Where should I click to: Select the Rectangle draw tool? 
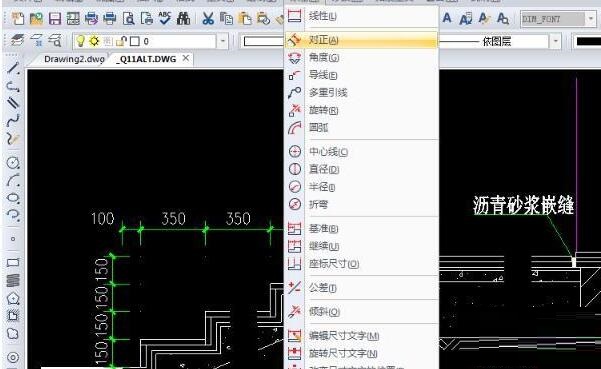click(13, 262)
